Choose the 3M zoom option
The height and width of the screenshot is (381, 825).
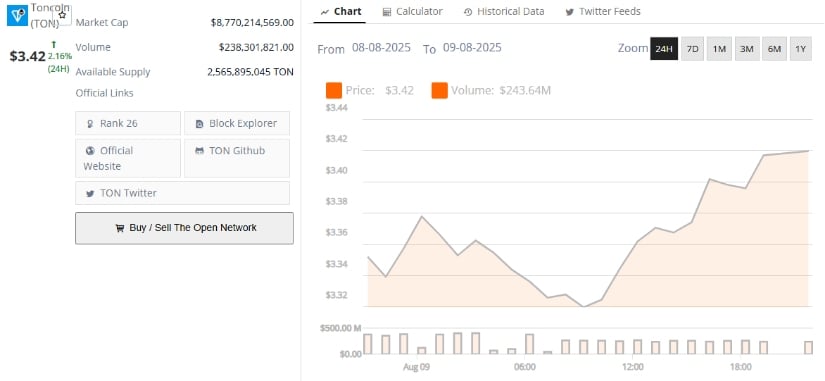click(x=747, y=49)
